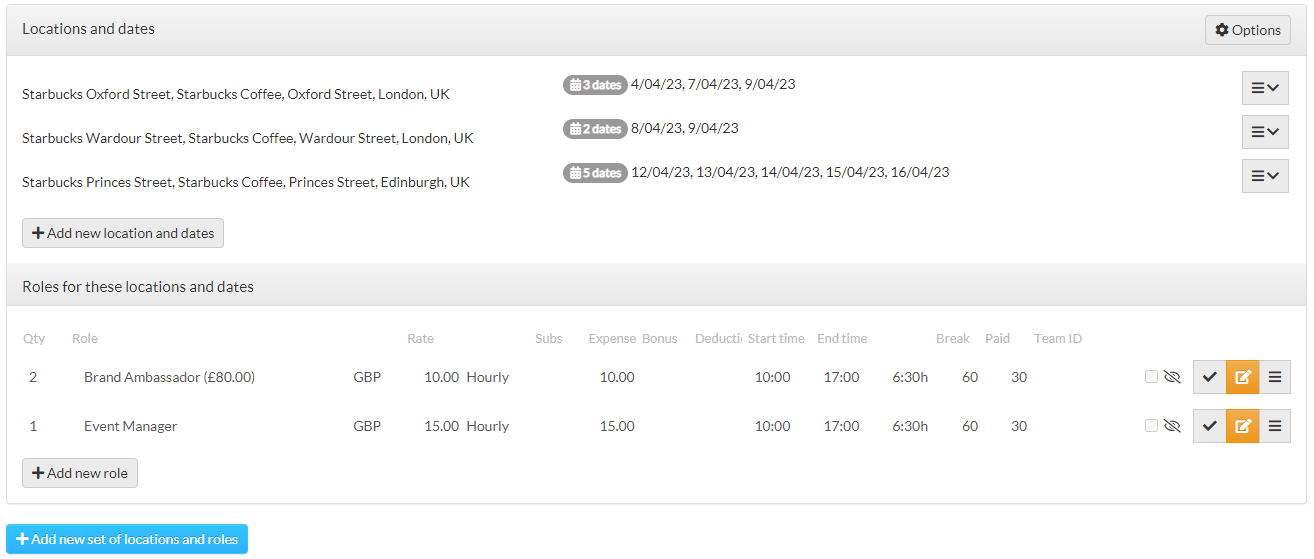Add new set of locations and roles

pos(127,539)
